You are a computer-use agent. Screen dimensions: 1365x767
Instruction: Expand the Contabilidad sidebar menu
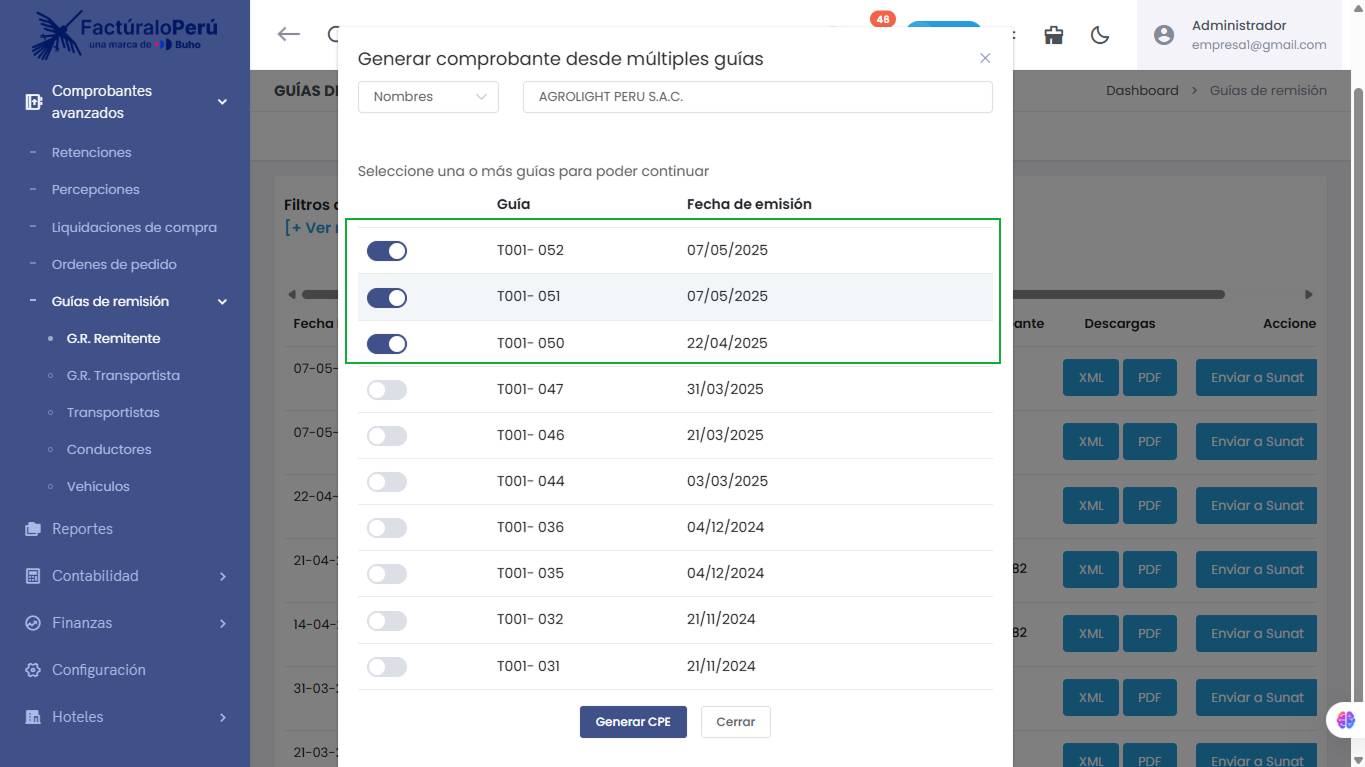(x=222, y=576)
